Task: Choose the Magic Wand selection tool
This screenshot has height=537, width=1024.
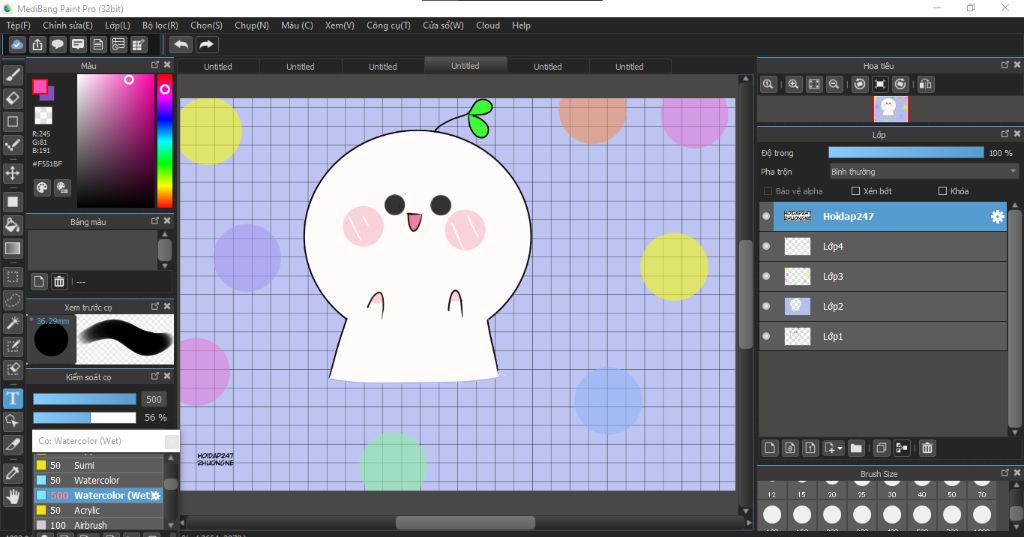Action: pyautogui.click(x=13, y=323)
